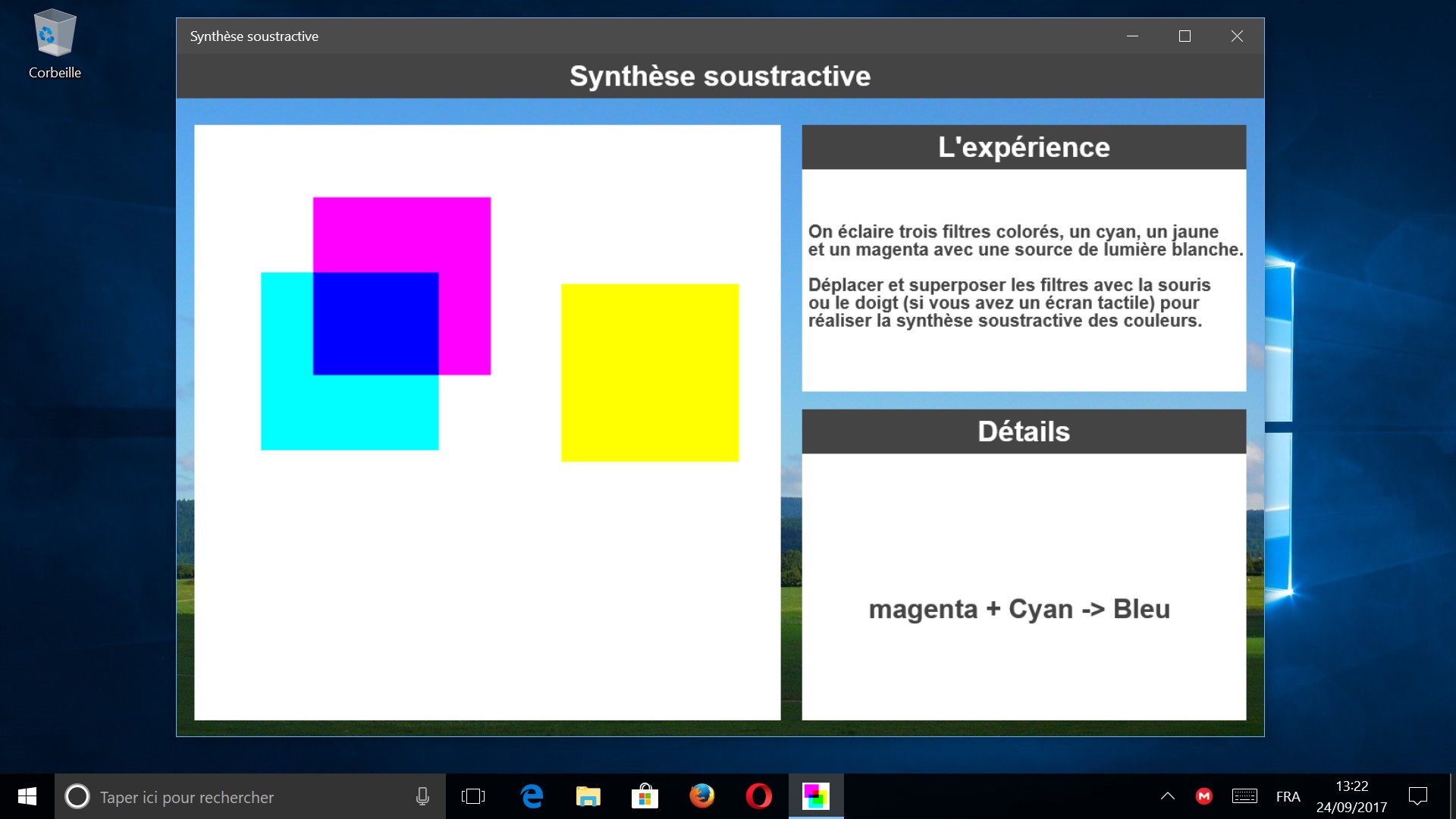Click the blue overlap region
The width and height of the screenshot is (1456, 819).
tap(375, 324)
